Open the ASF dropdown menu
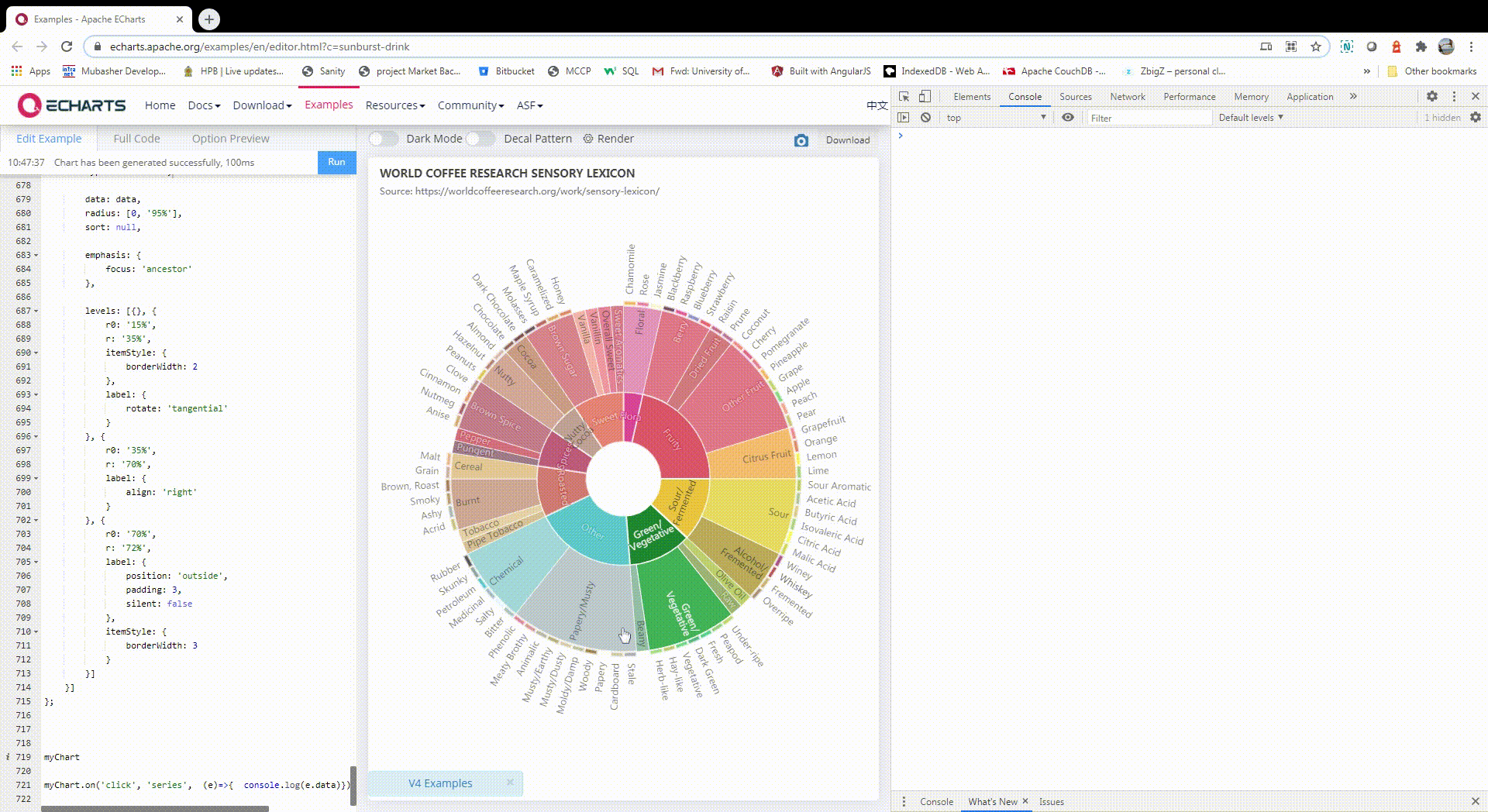This screenshot has height=812, width=1488. point(529,105)
